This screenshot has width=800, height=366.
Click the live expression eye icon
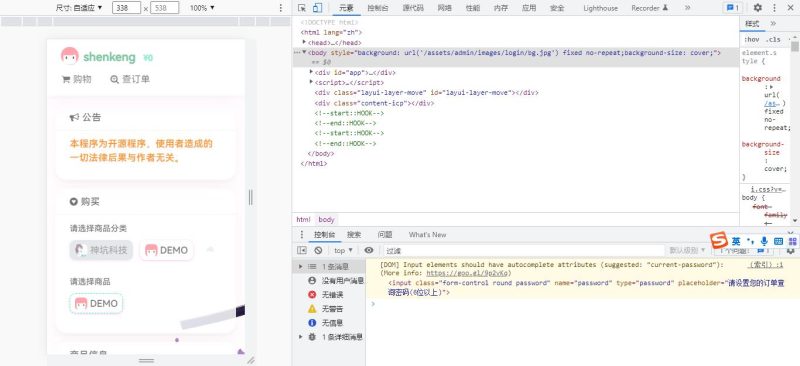pyautogui.click(x=369, y=250)
